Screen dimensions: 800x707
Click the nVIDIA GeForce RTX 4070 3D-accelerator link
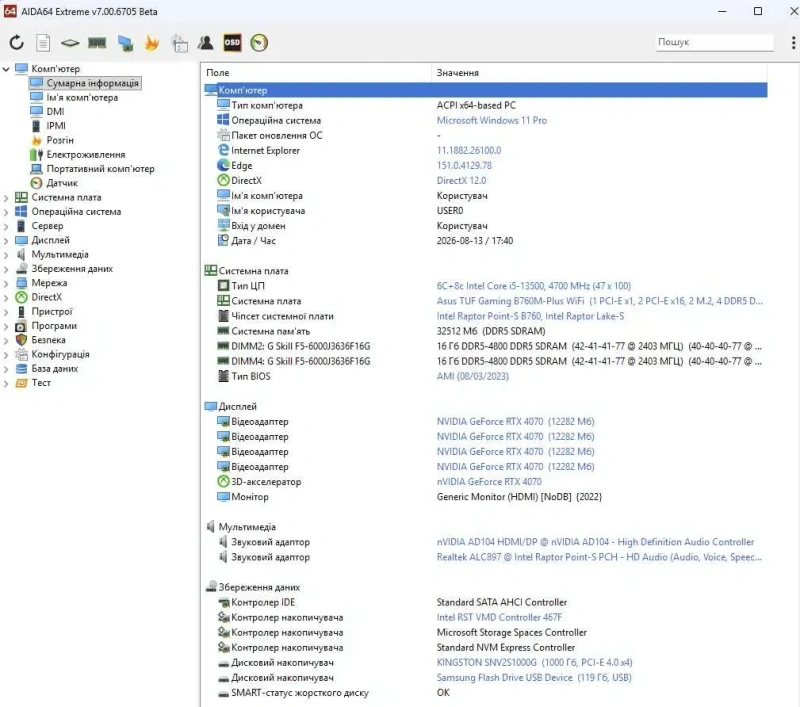coord(489,482)
